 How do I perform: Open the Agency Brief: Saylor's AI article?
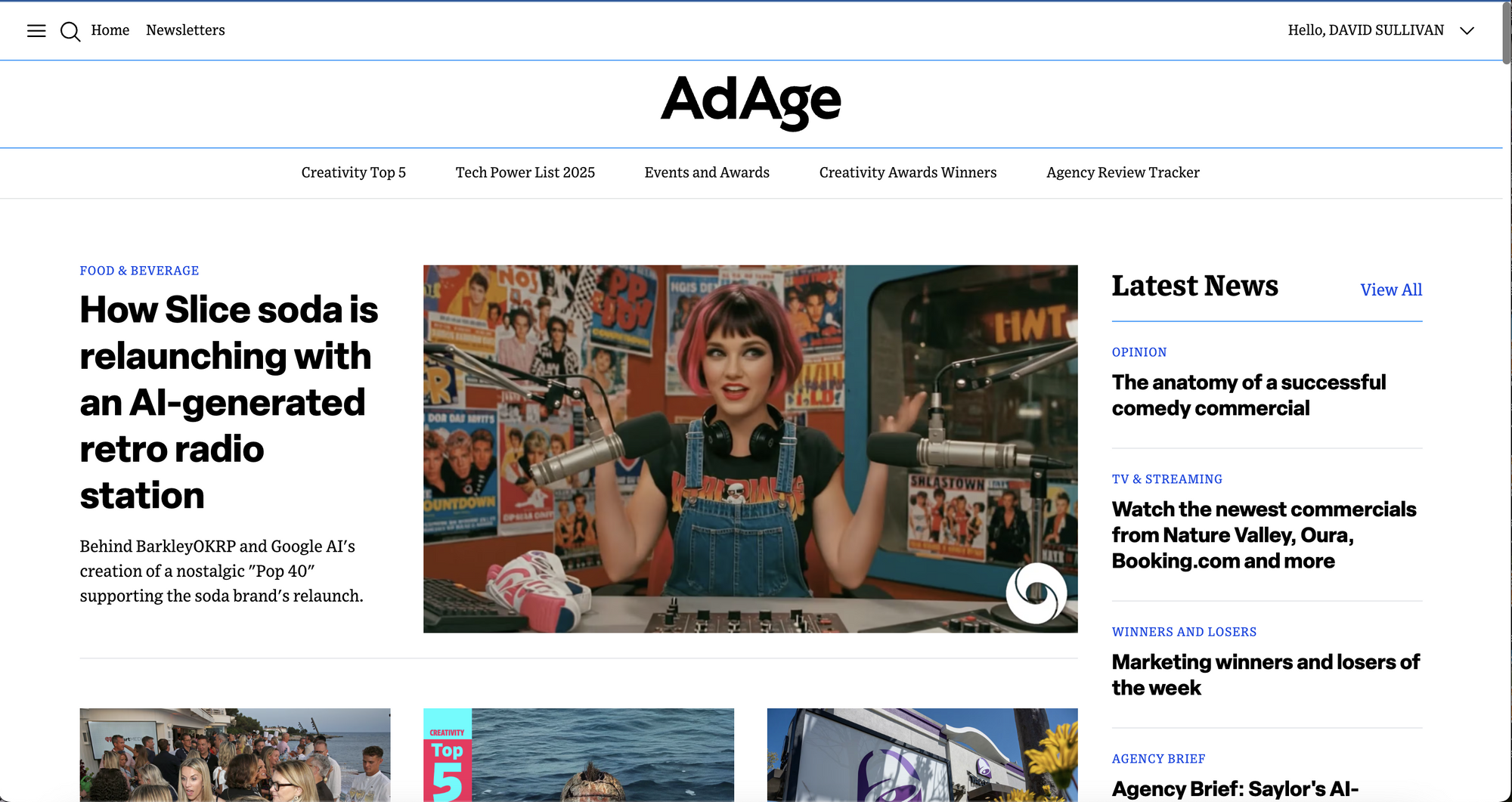click(1235, 789)
